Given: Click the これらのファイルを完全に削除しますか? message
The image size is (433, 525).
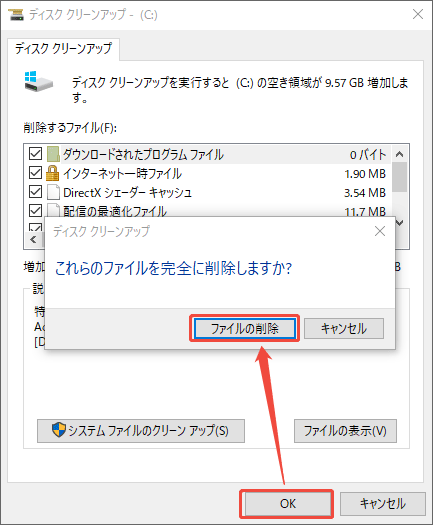Looking at the screenshot, I should pyautogui.click(x=173, y=268).
